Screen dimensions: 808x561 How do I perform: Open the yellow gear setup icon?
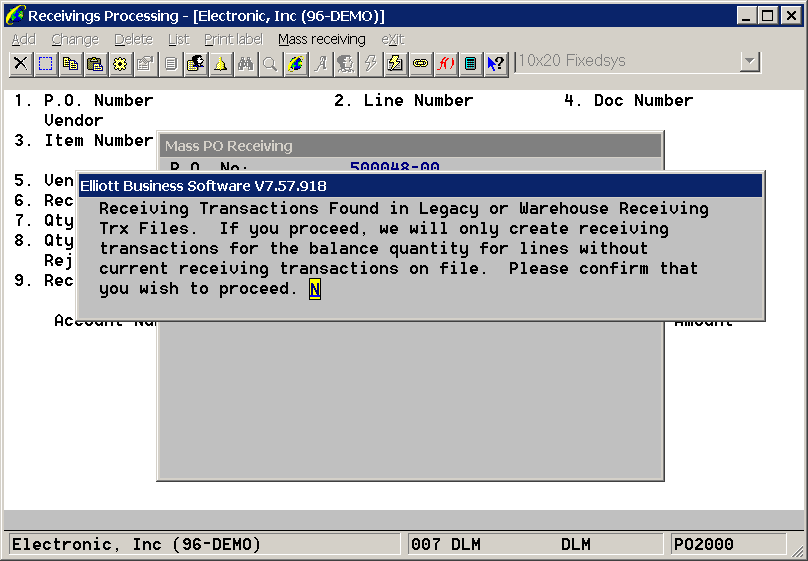coord(120,64)
